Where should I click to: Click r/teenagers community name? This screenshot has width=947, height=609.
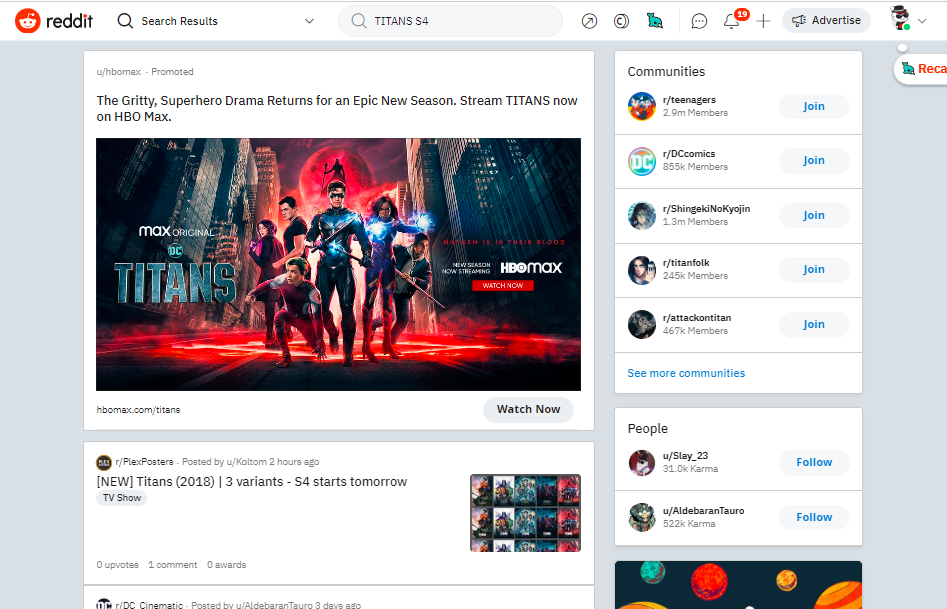689,100
